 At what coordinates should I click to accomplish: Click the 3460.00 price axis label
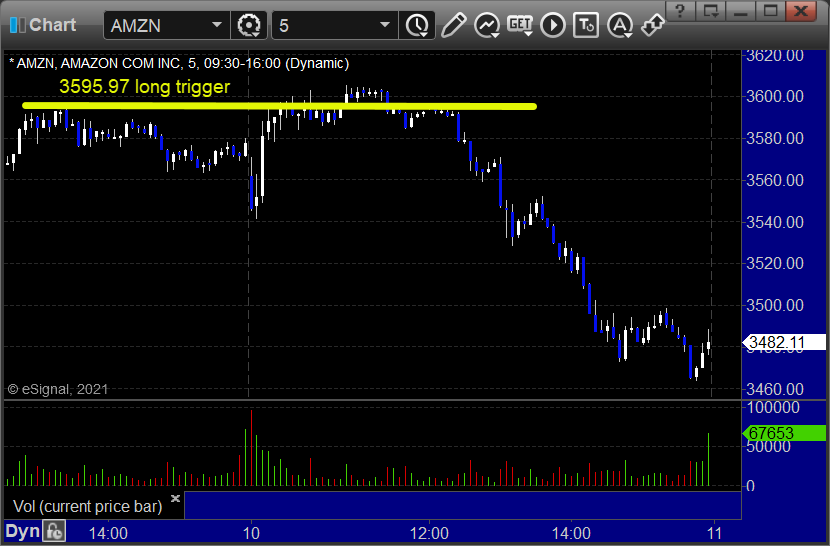(x=775, y=389)
